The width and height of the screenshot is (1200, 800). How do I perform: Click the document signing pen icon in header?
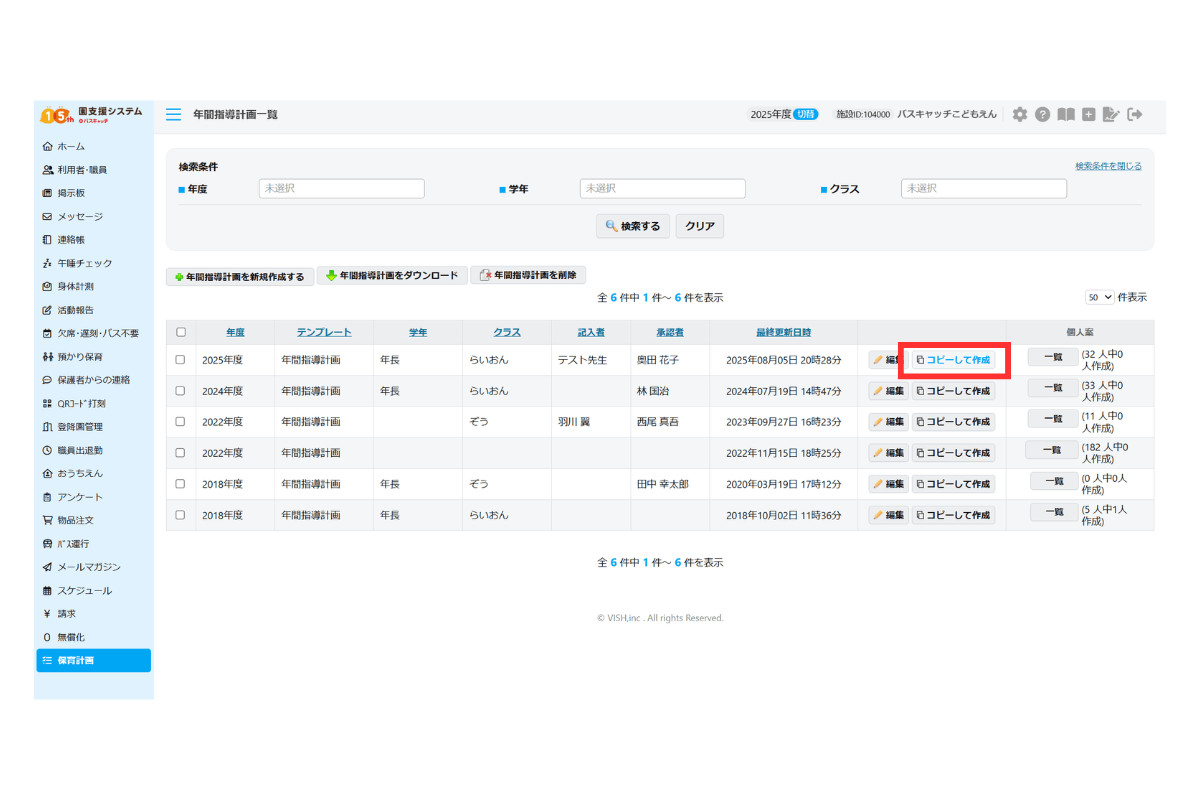tap(1111, 114)
